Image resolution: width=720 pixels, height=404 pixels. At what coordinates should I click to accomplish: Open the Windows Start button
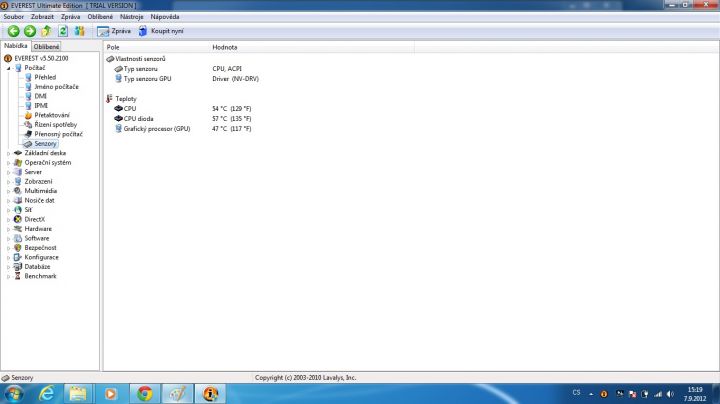click(x=13, y=394)
